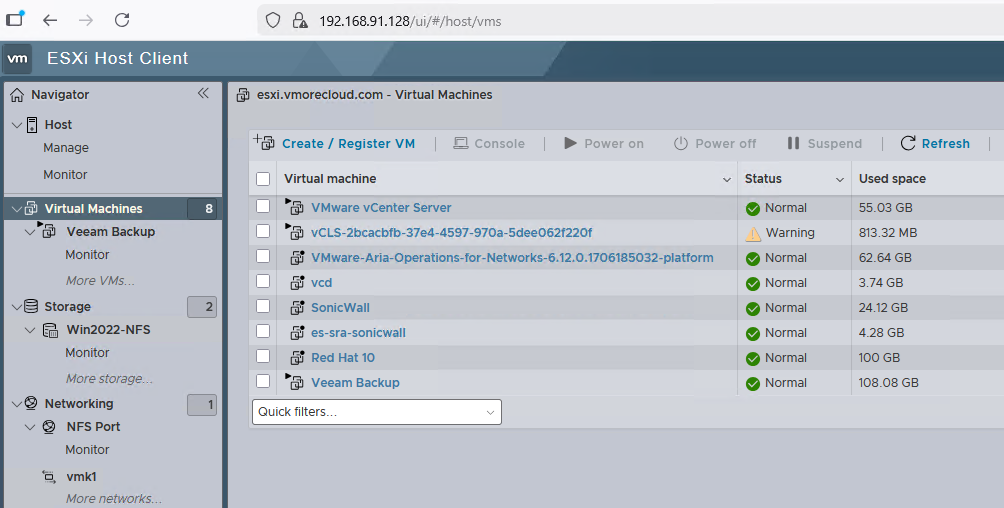The height and width of the screenshot is (508, 1004).
Task: Check the vCLS-2bcacbfb row checkbox
Action: (263, 231)
